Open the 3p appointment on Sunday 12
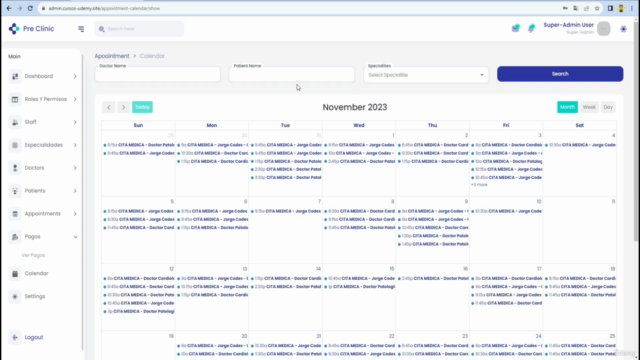 (x=138, y=311)
